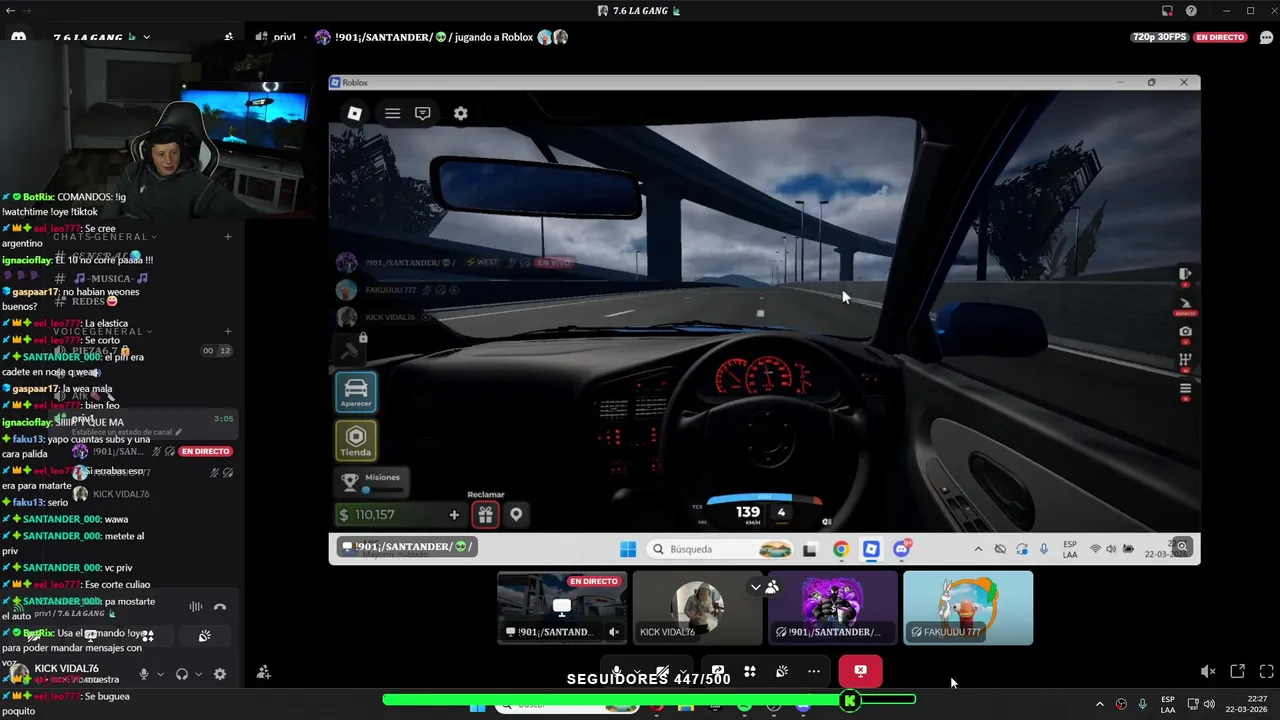1280x720 pixels.
Task: Select the FAKUUUU 777 participant tile
Action: [x=968, y=608]
